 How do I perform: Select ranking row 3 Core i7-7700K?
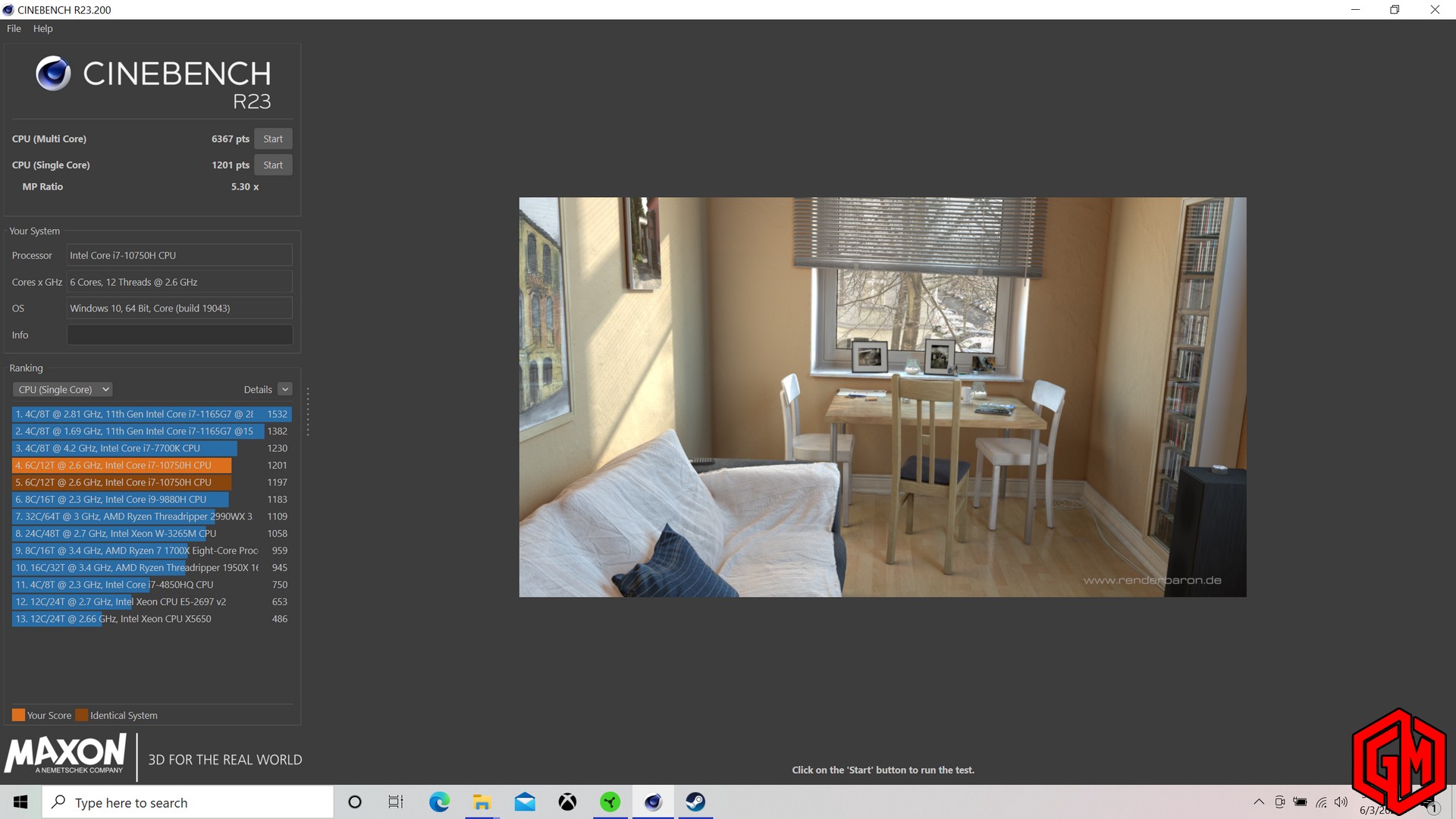pyautogui.click(x=152, y=448)
